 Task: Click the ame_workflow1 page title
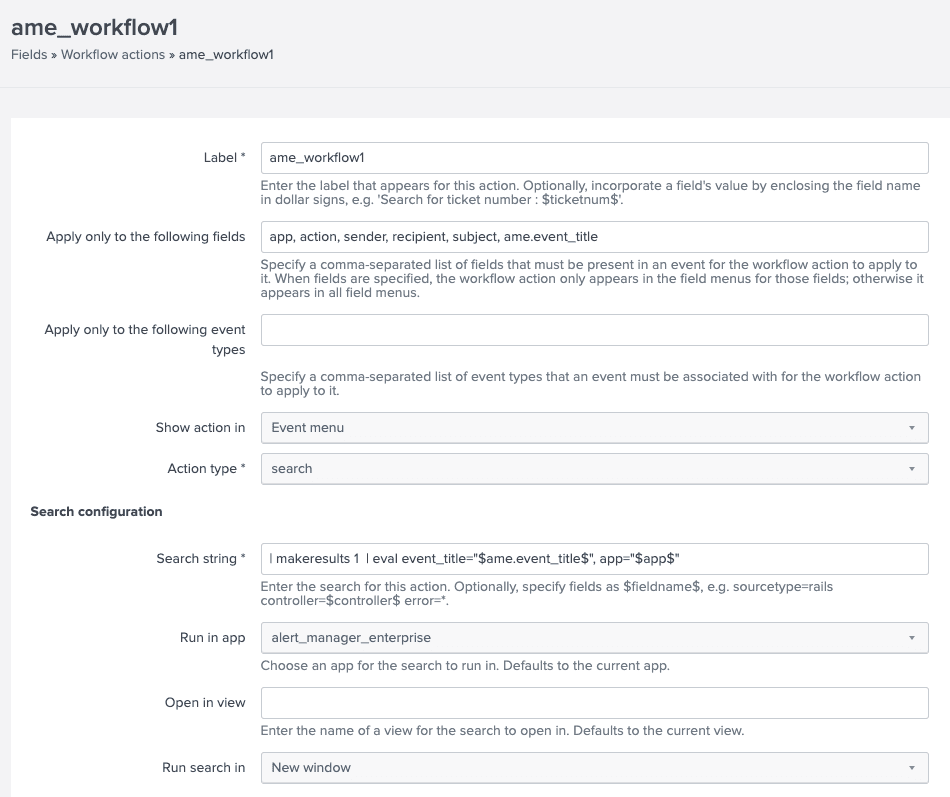coord(95,27)
